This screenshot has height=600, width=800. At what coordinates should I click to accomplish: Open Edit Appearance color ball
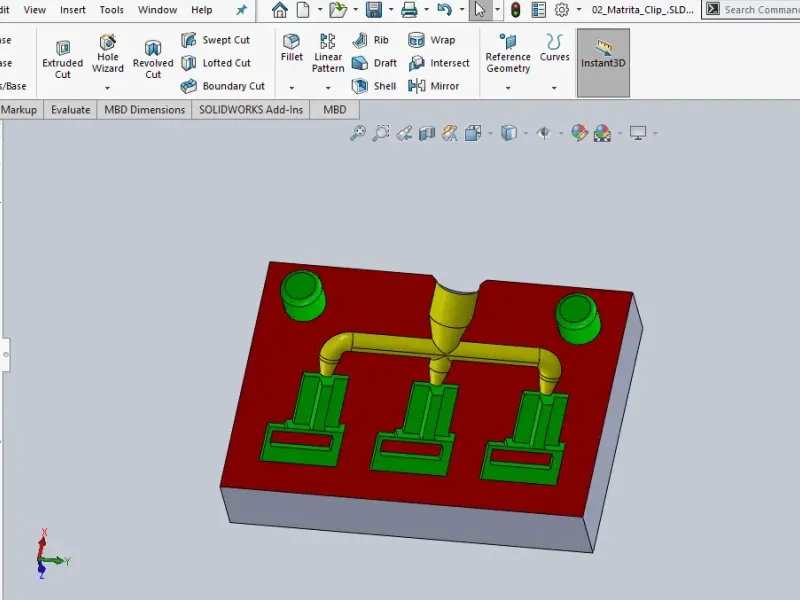[x=579, y=133]
